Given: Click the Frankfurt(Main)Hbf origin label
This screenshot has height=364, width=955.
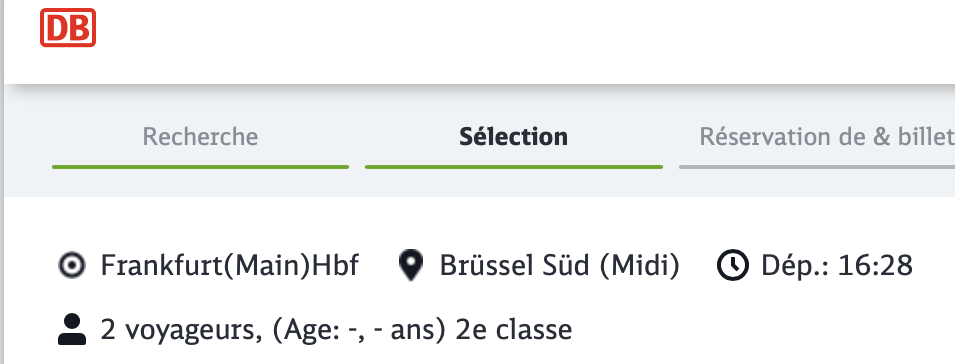Looking at the screenshot, I should click(230, 266).
